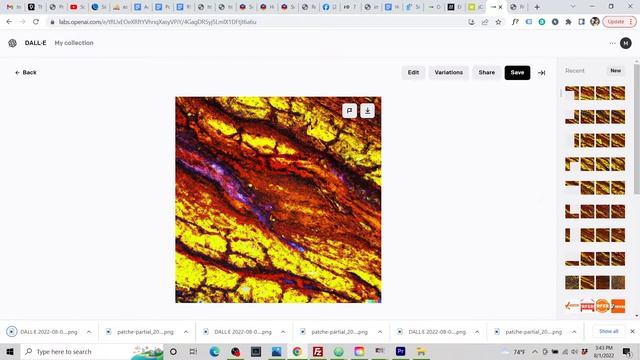The height and width of the screenshot is (360, 640).
Task: Click the browser back arrow
Action: tap(9, 22)
